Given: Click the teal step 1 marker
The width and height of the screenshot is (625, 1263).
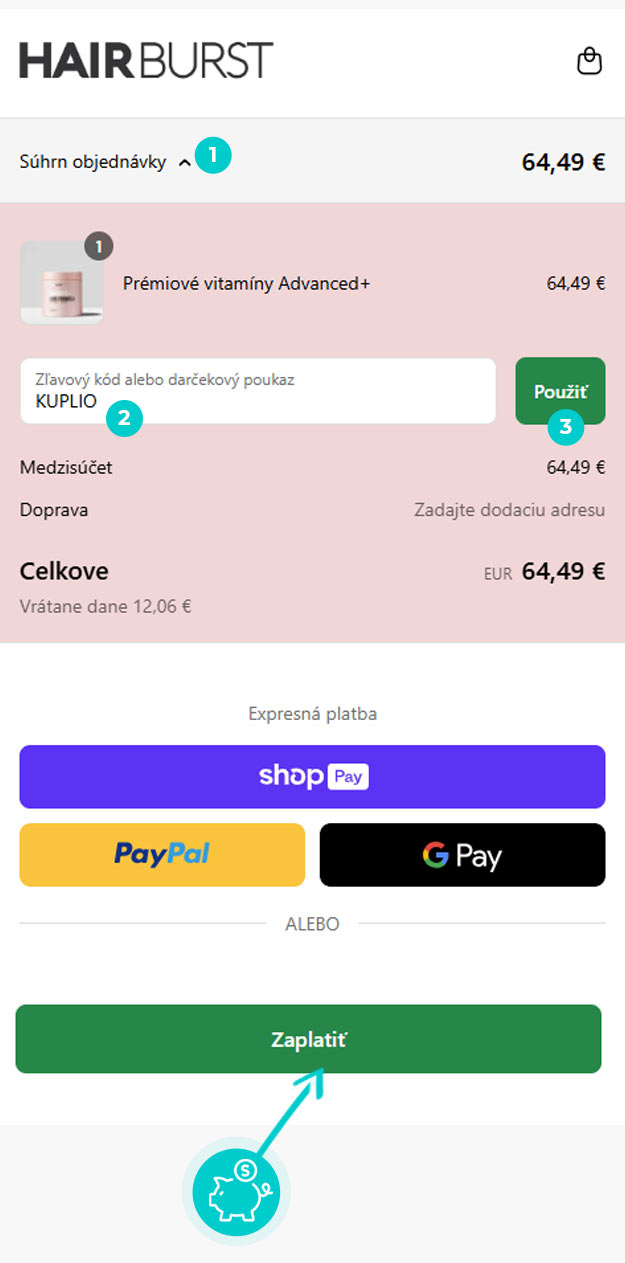Looking at the screenshot, I should (x=213, y=156).
